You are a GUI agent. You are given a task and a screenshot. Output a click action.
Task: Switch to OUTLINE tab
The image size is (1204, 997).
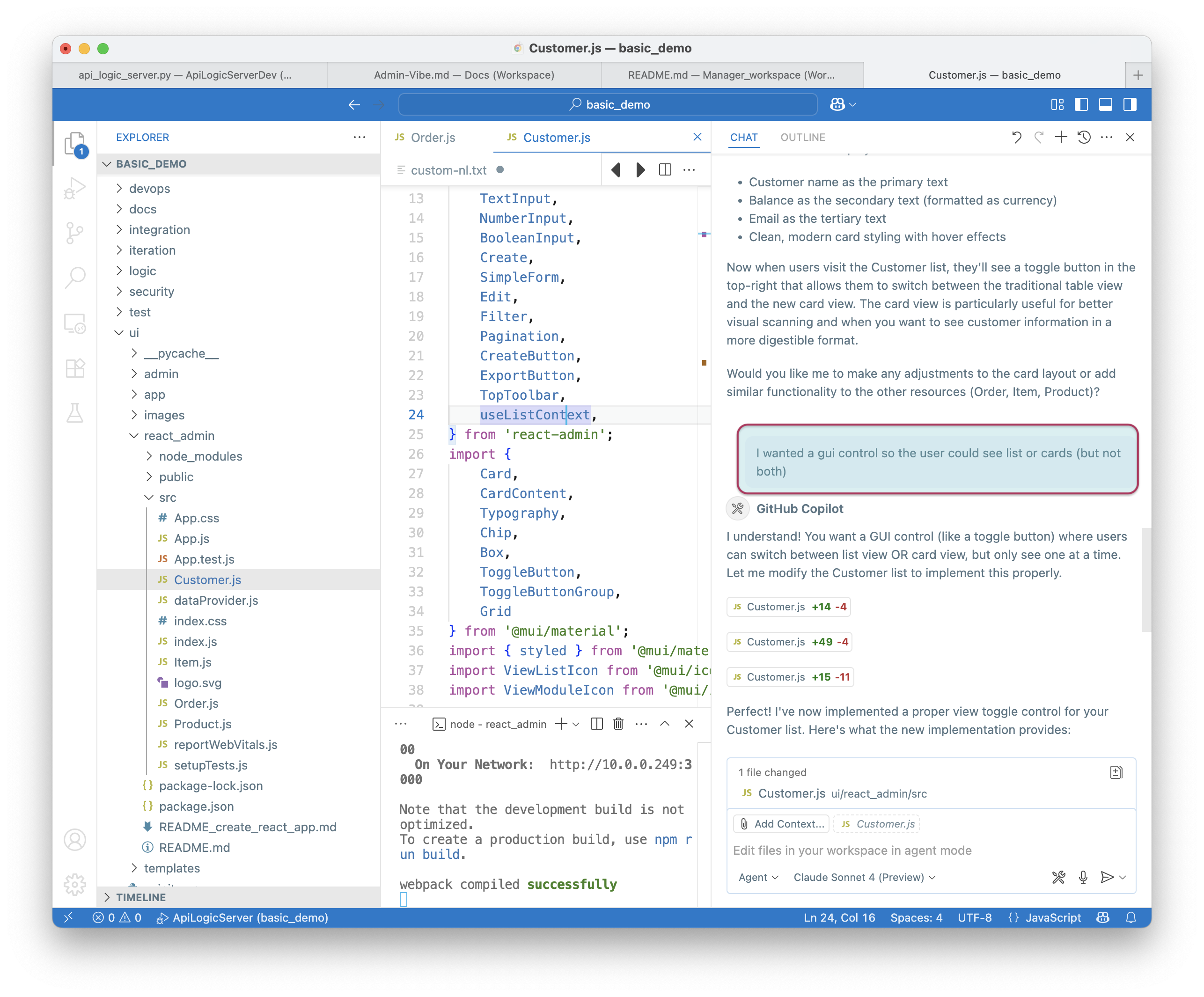803,137
